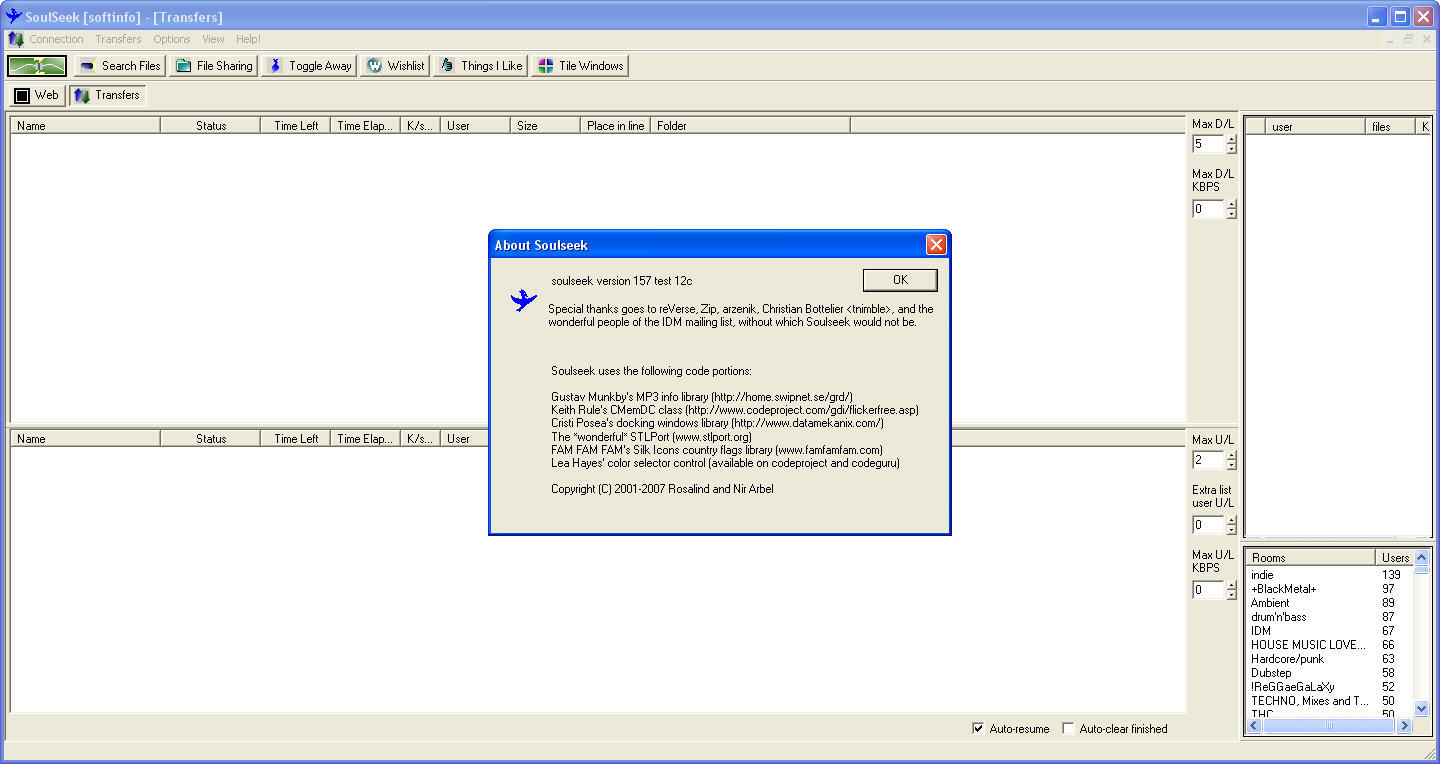1440x764 pixels.
Task: Select the Dubstep room
Action: coord(1271,673)
